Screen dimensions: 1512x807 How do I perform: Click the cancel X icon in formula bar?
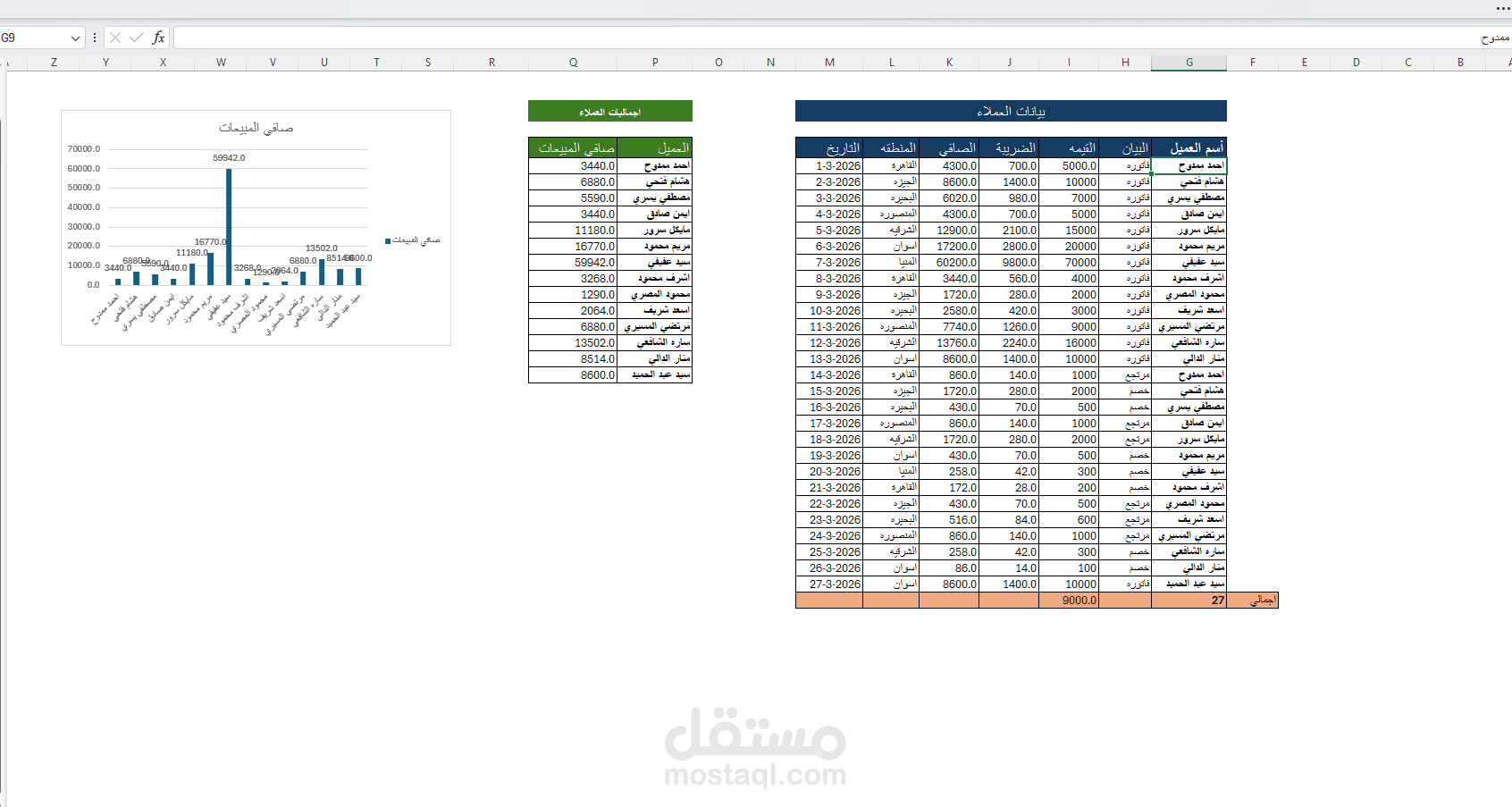tap(114, 38)
